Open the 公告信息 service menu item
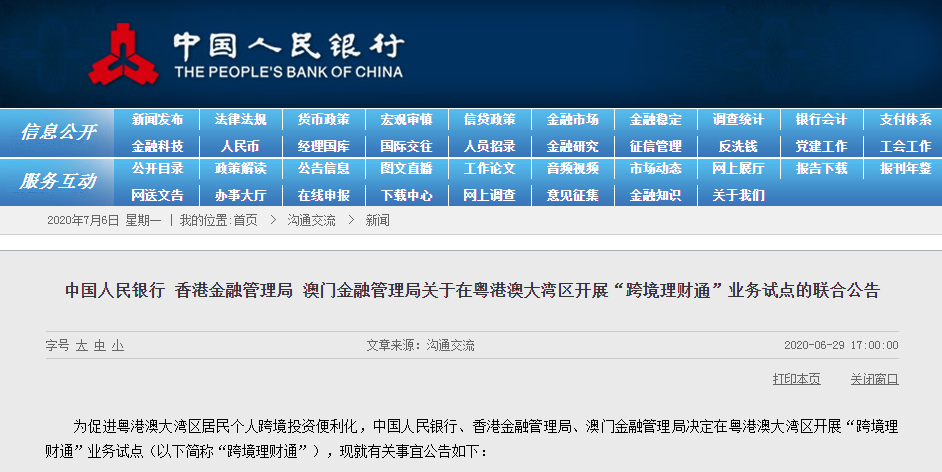This screenshot has height=472, width=942. [x=323, y=169]
